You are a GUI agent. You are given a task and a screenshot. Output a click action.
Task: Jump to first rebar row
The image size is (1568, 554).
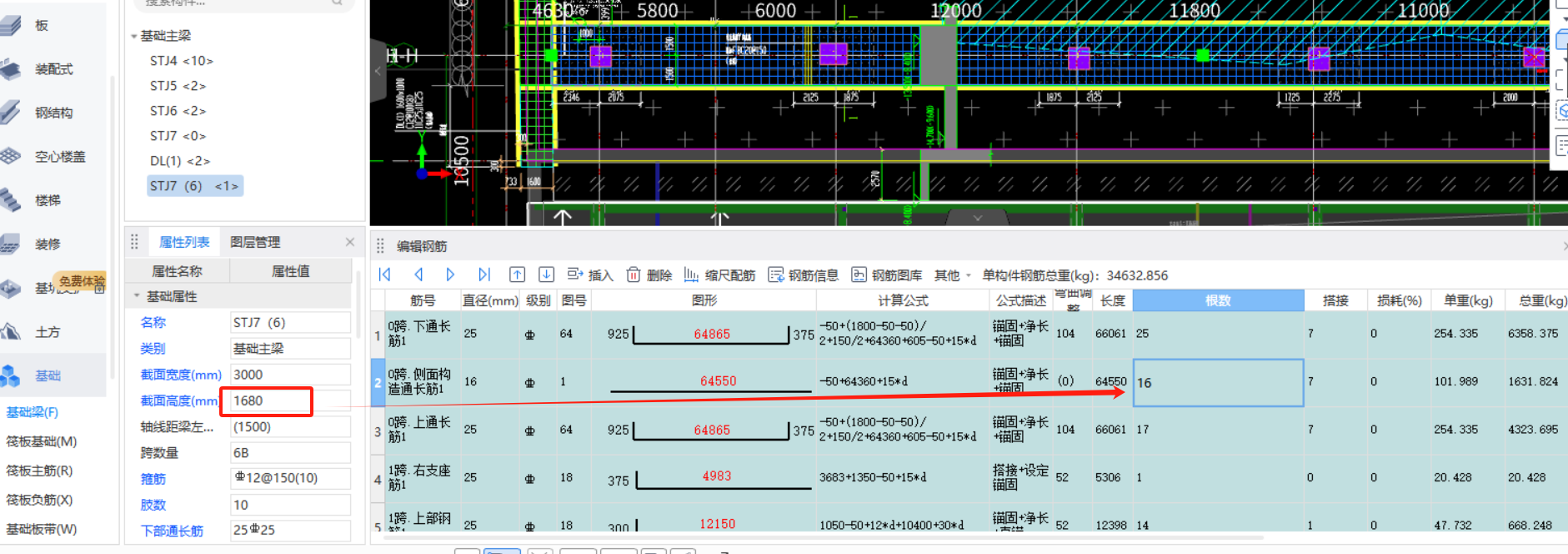click(x=385, y=274)
